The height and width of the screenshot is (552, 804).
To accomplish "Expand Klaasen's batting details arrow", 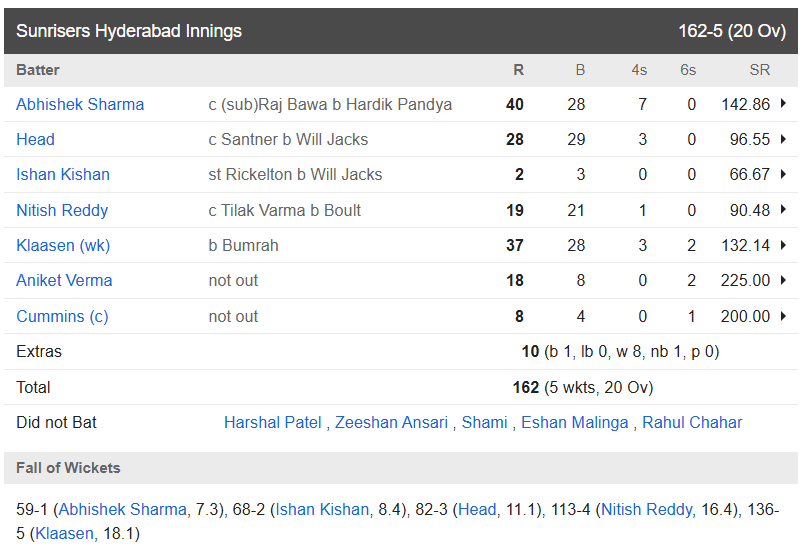I will click(x=783, y=245).
